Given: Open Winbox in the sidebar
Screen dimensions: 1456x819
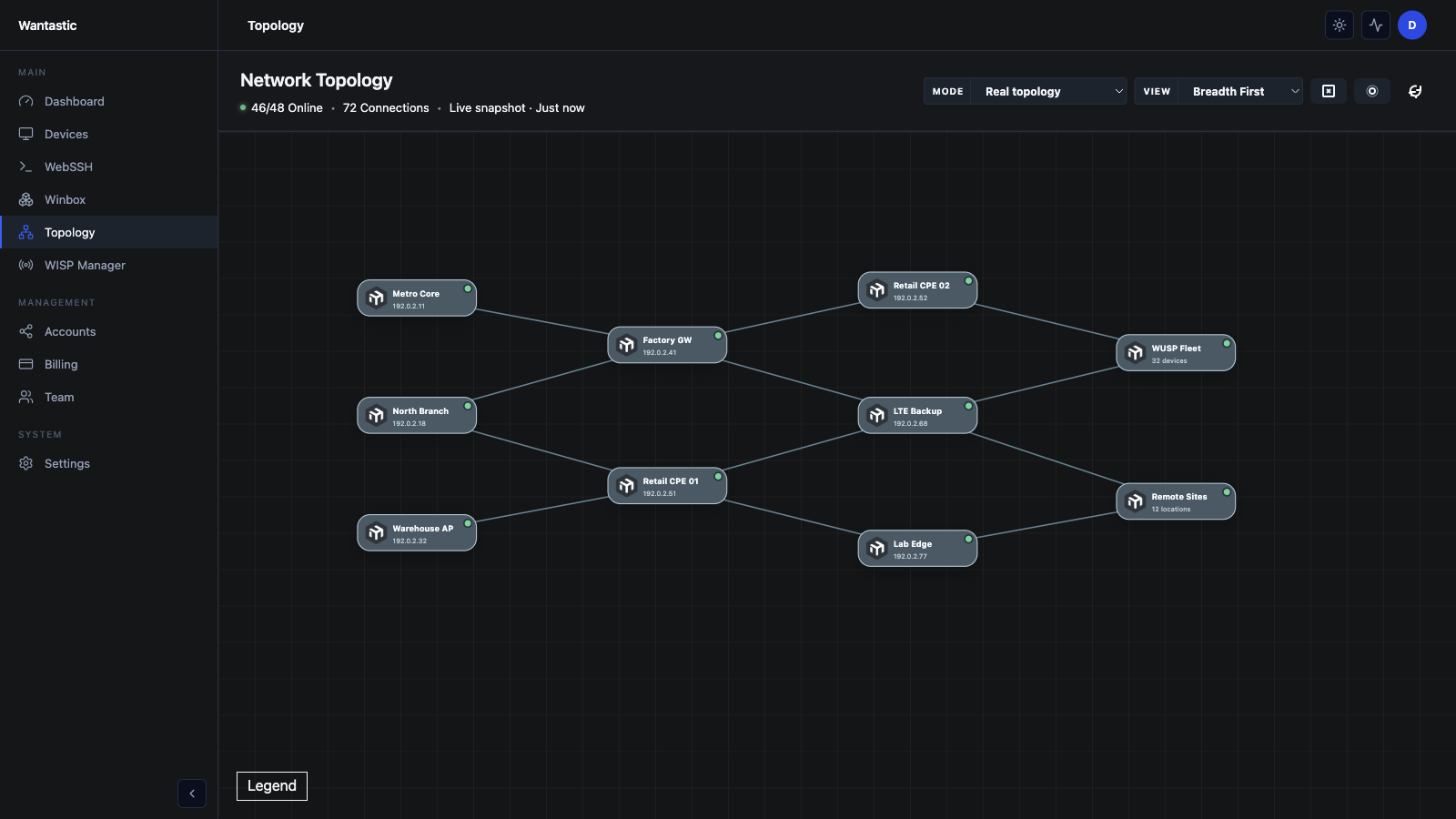Looking at the screenshot, I should pyautogui.click(x=109, y=199).
